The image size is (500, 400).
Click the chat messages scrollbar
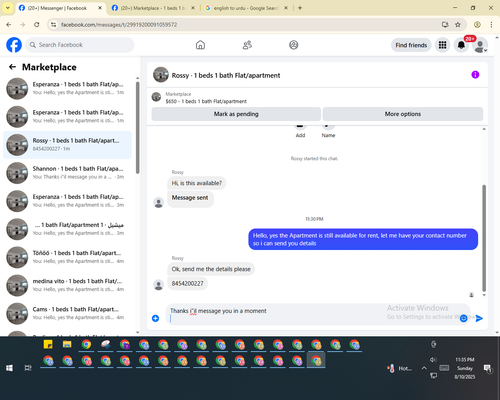484,238
